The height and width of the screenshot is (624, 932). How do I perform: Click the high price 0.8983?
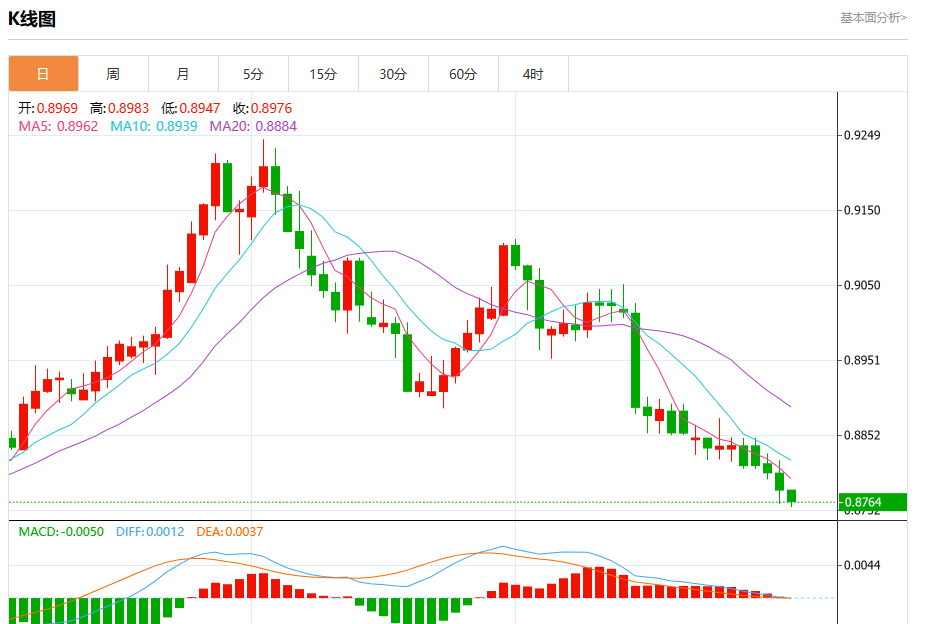pos(128,108)
